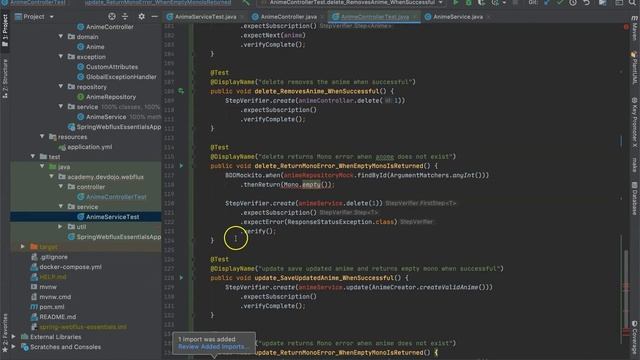The width and height of the screenshot is (640, 360).
Task: Click locate file target icon in Project panel
Action: coord(112,17)
